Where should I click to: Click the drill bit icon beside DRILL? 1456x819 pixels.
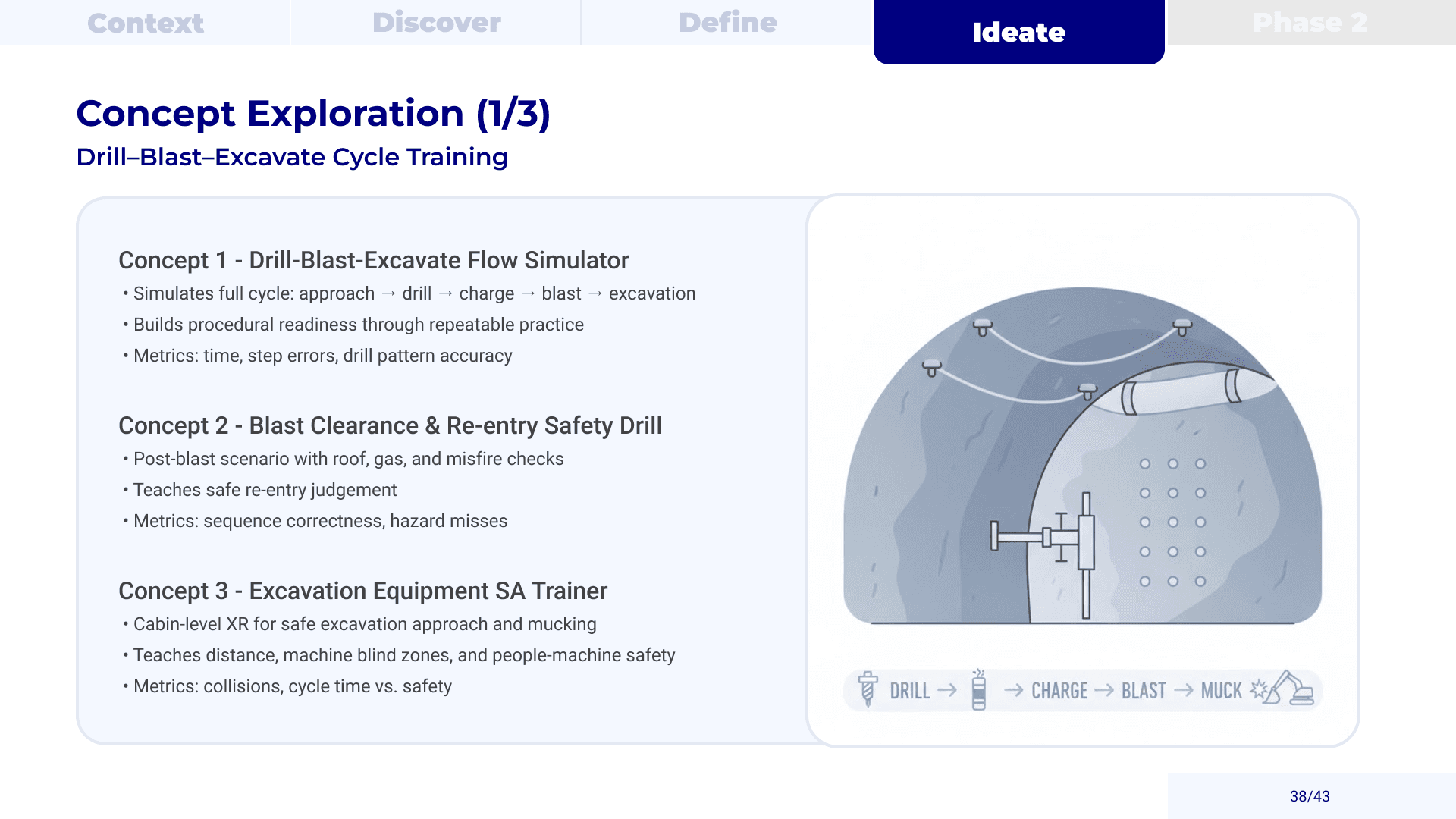868,689
